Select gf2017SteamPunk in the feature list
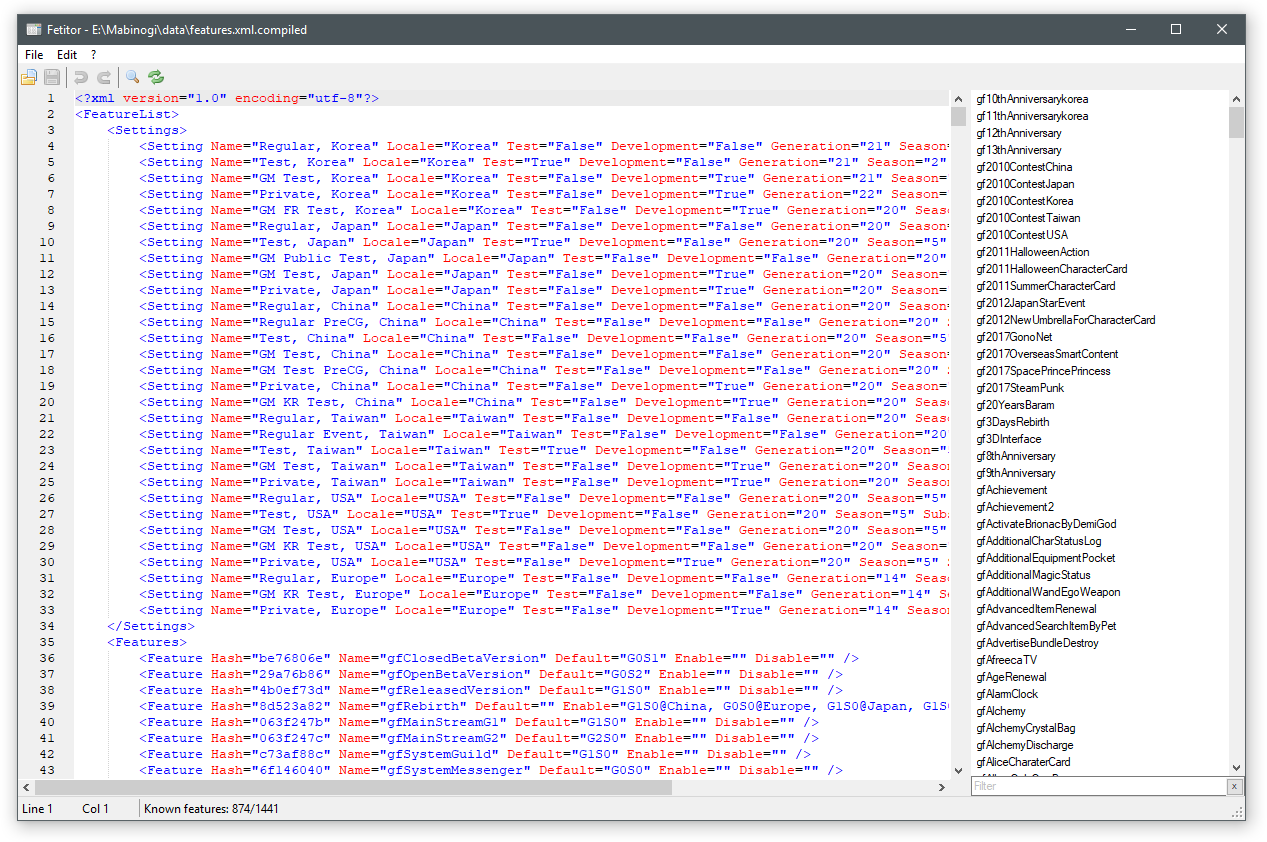The height and width of the screenshot is (842, 1267). pyautogui.click(x=1020, y=388)
